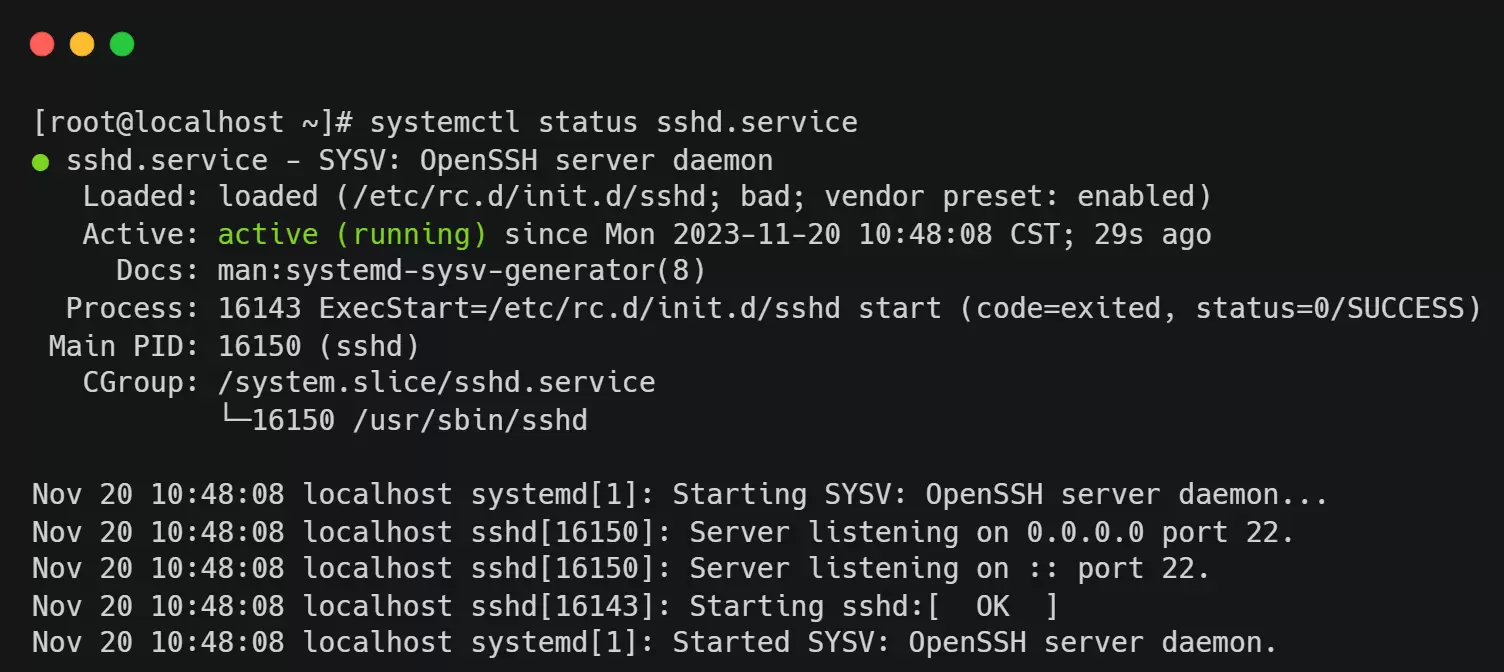Click the 'Server listening on :: port 22.' message

pos(949,568)
